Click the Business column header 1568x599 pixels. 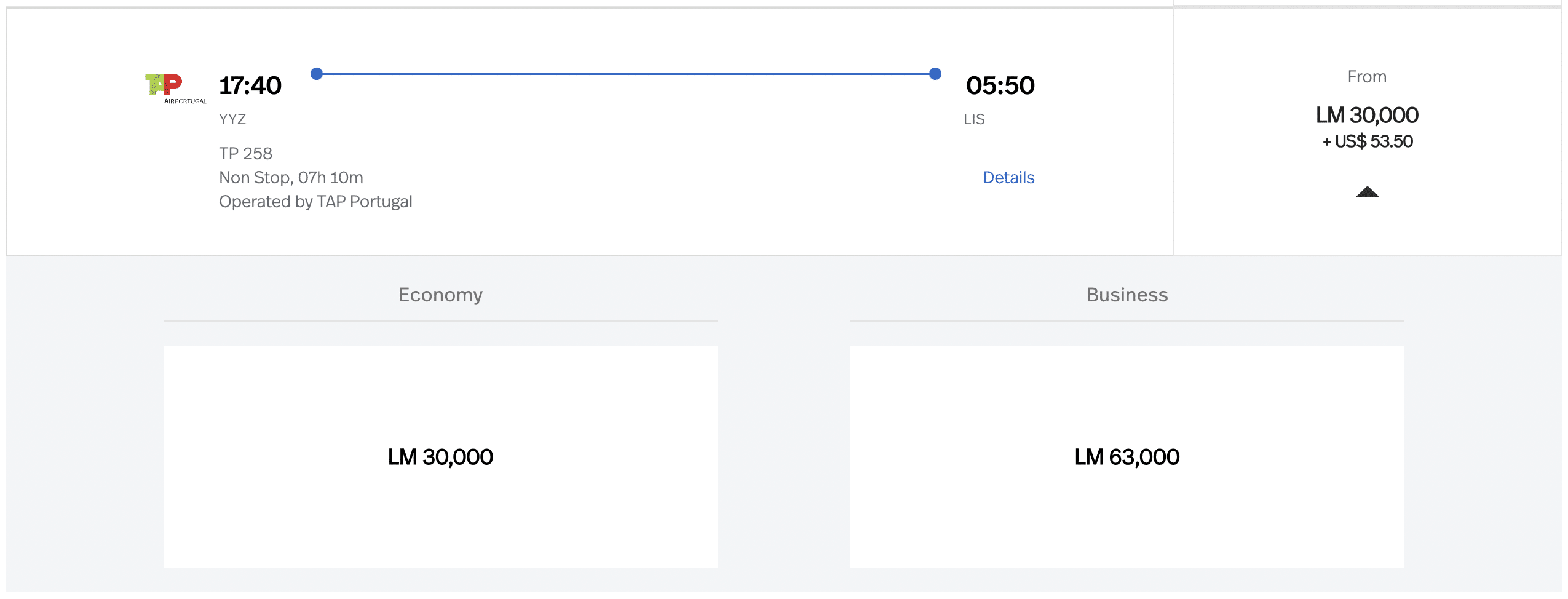pos(1127,295)
